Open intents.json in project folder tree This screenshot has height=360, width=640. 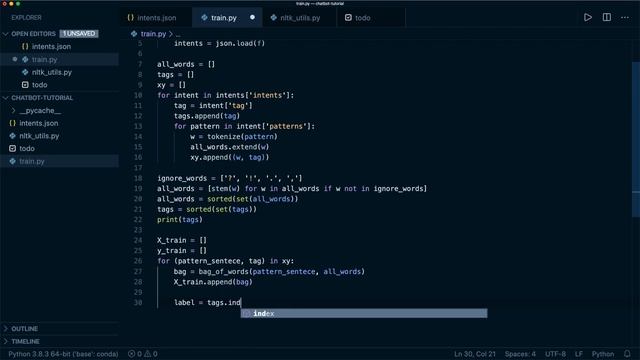(x=38, y=123)
